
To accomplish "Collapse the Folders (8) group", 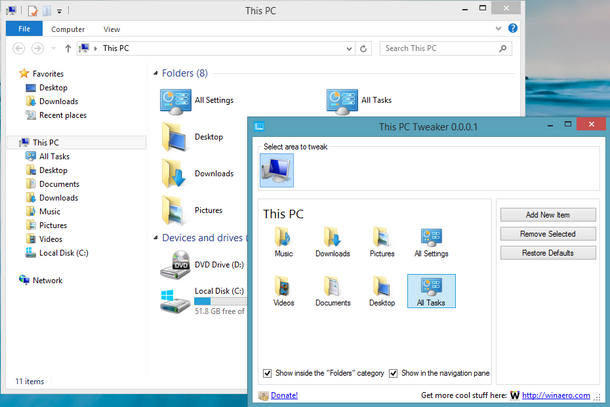I will [x=156, y=73].
